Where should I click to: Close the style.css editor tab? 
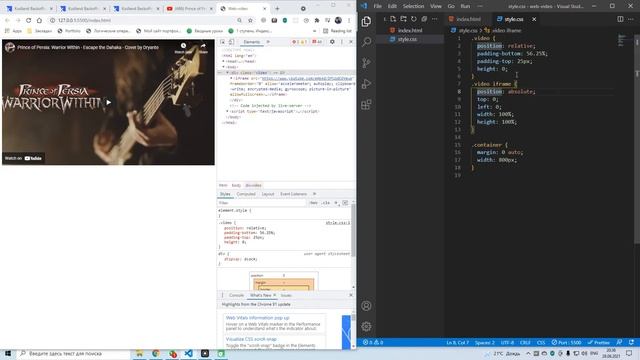[534, 19]
